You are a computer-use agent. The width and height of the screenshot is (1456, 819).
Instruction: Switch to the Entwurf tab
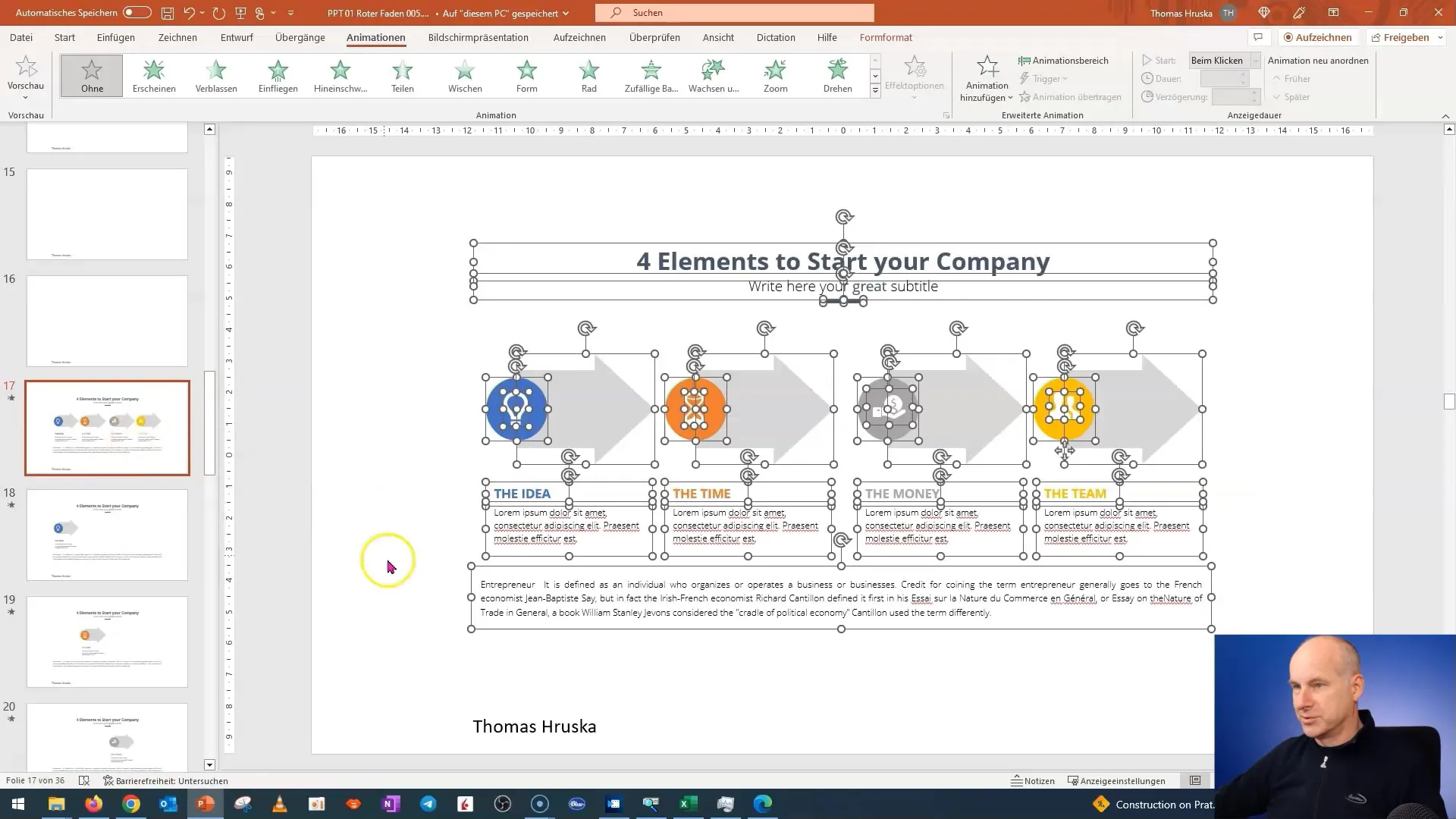point(237,37)
